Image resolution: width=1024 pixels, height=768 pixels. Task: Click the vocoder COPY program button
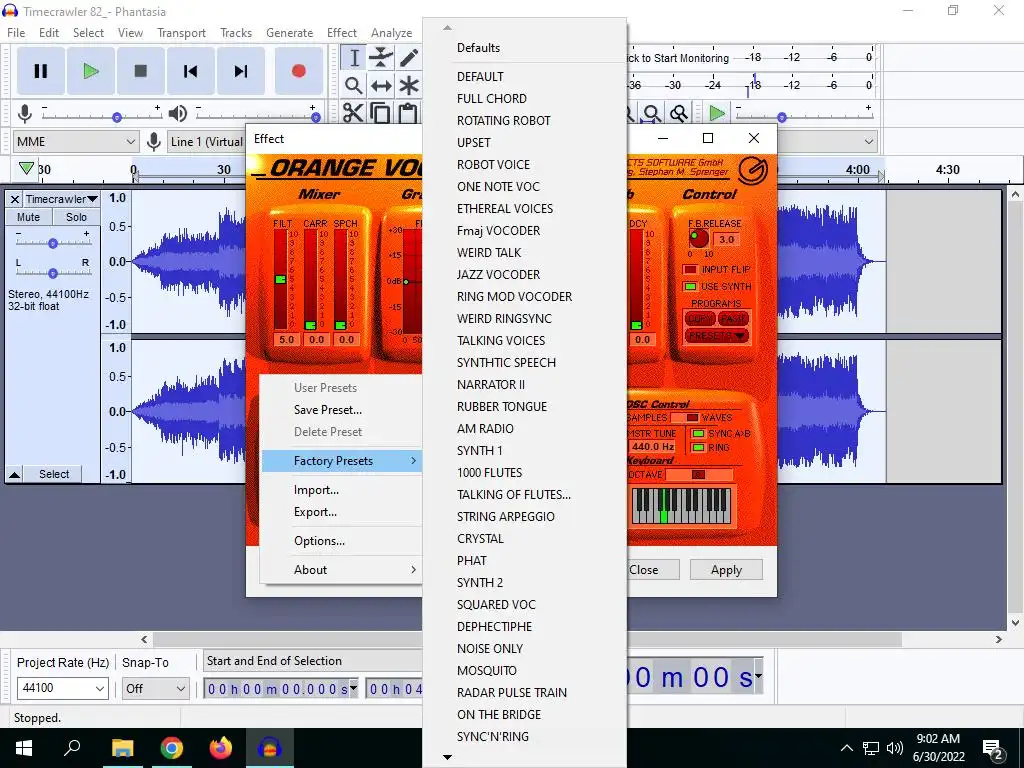tap(700, 319)
